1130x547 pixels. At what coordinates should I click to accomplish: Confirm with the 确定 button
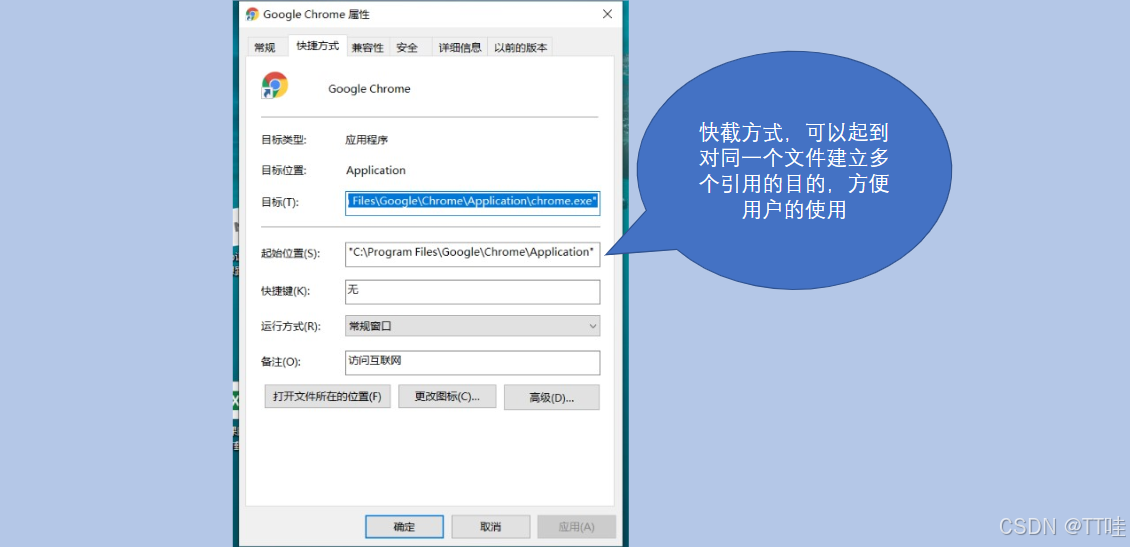pos(404,527)
